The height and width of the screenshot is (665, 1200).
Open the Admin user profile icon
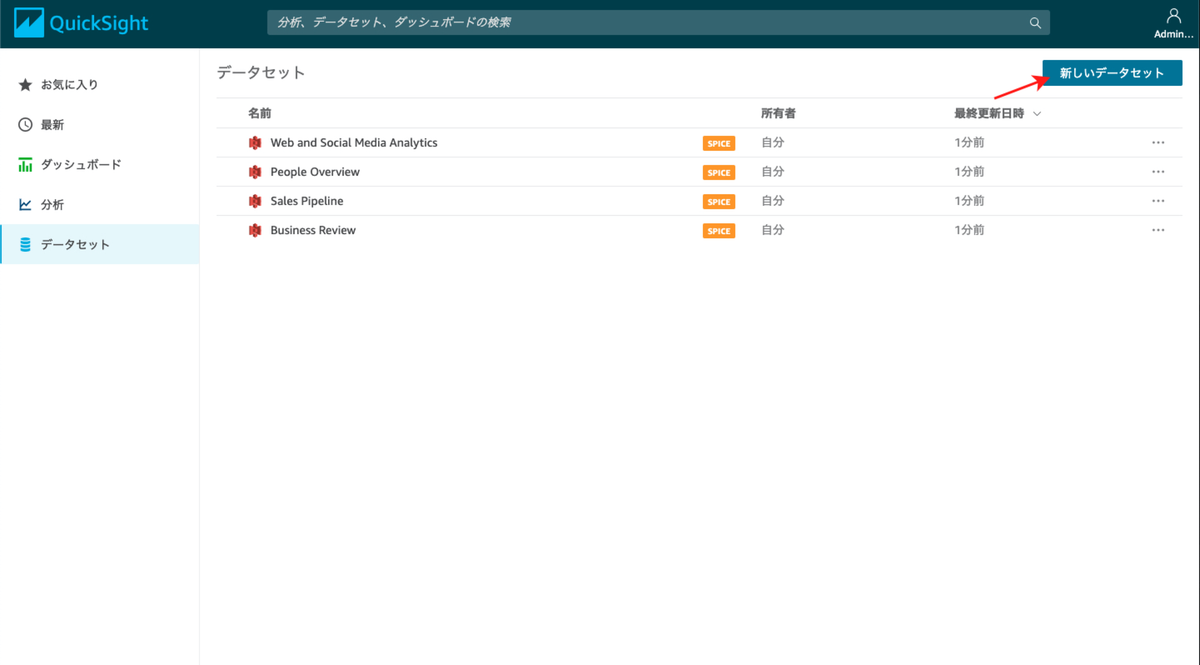(x=1174, y=15)
